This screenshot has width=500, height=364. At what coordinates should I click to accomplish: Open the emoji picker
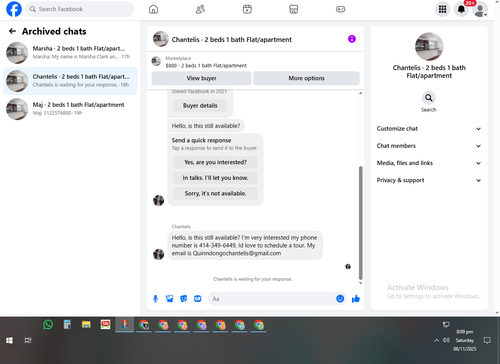340,299
